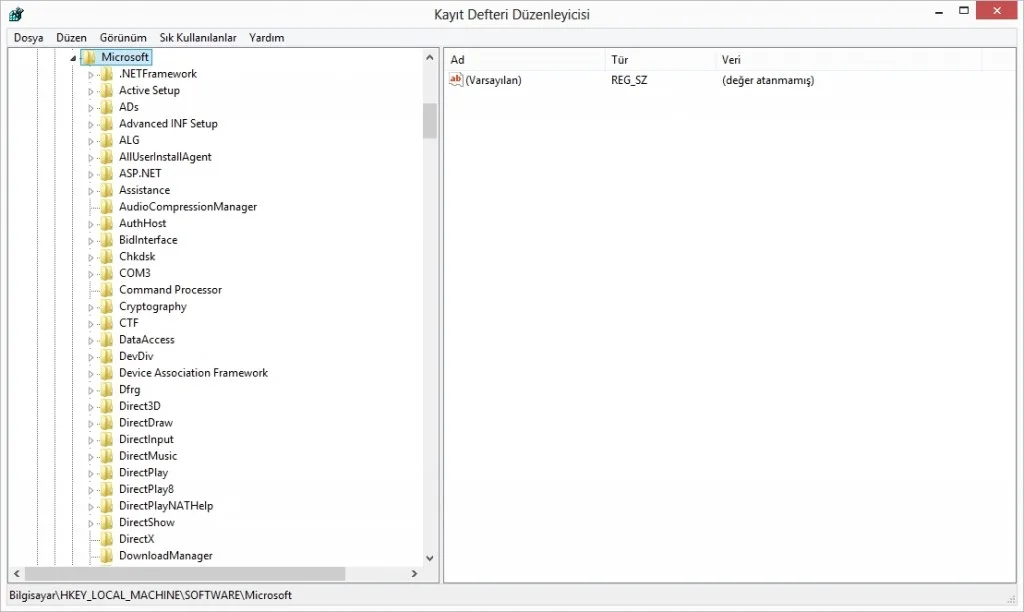Select the DirectPlay8 key
Viewport: 1024px width, 612px height.
pyautogui.click(x=146, y=489)
